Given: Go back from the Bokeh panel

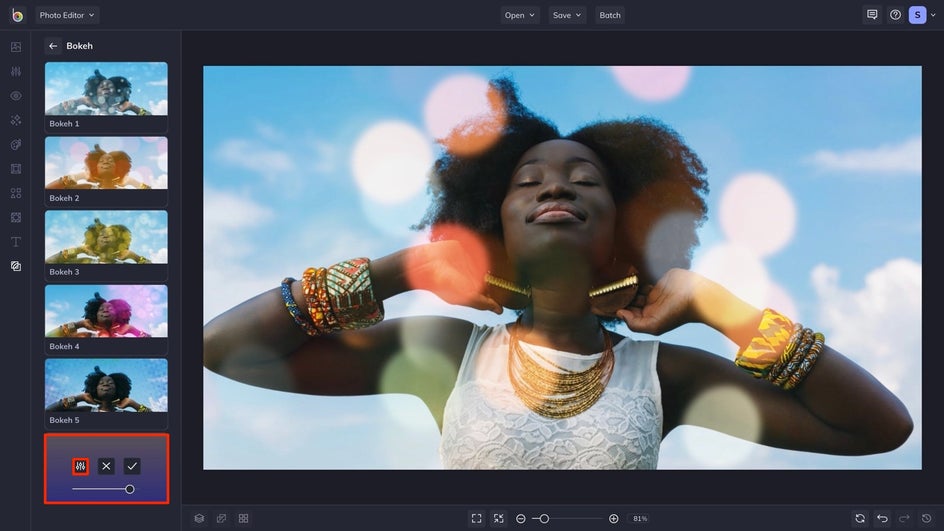Looking at the screenshot, I should tap(53, 46).
